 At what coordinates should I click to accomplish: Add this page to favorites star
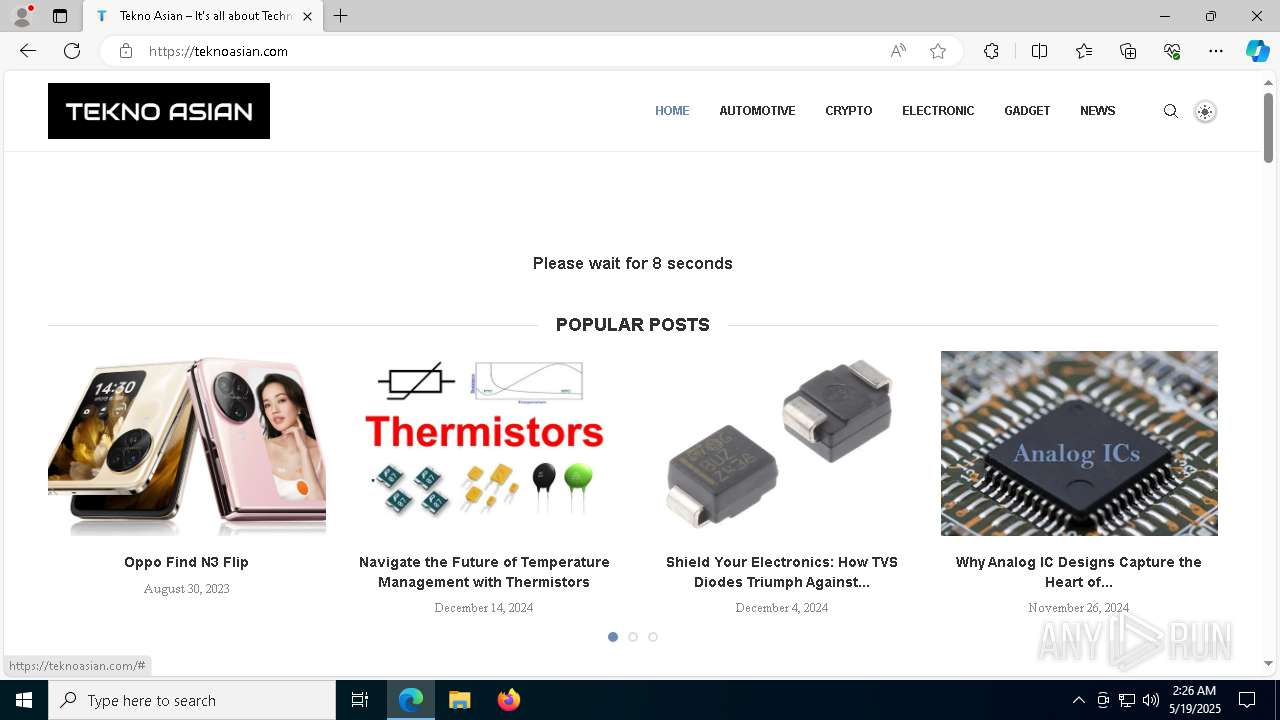click(938, 51)
